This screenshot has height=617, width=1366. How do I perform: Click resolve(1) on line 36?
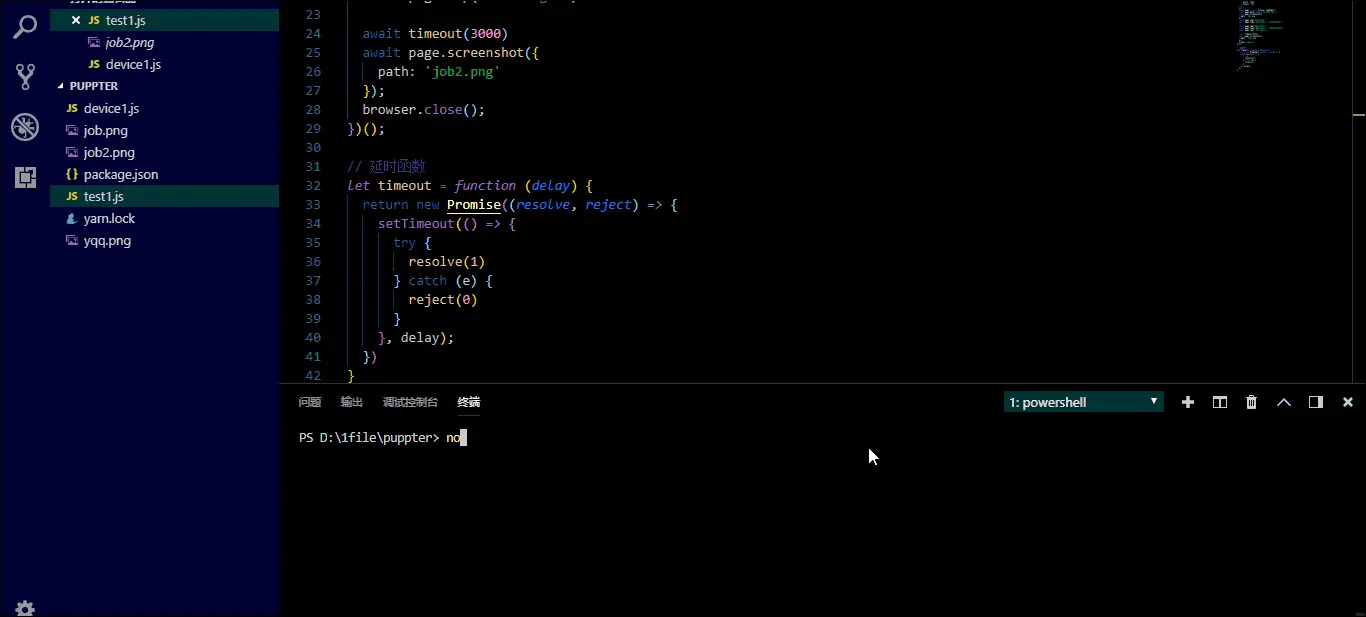point(447,262)
